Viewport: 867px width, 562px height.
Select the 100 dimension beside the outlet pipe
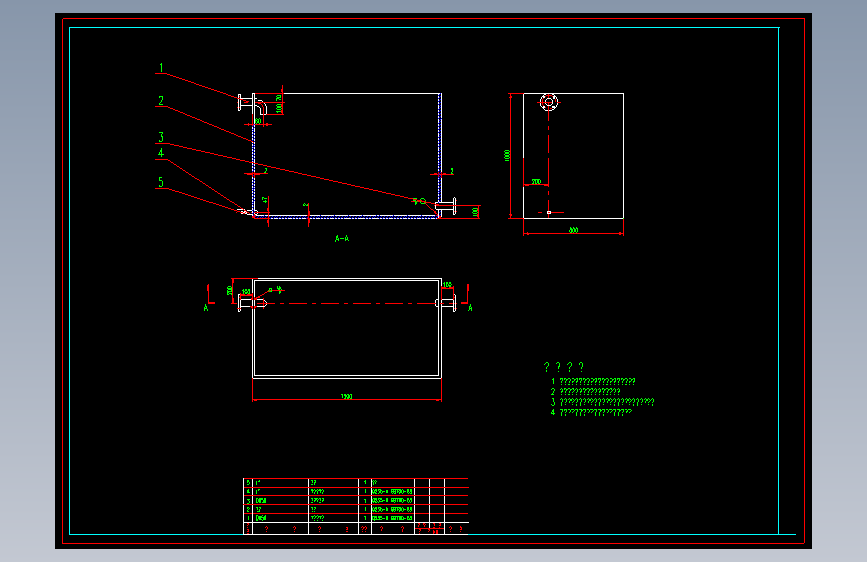[x=474, y=211]
